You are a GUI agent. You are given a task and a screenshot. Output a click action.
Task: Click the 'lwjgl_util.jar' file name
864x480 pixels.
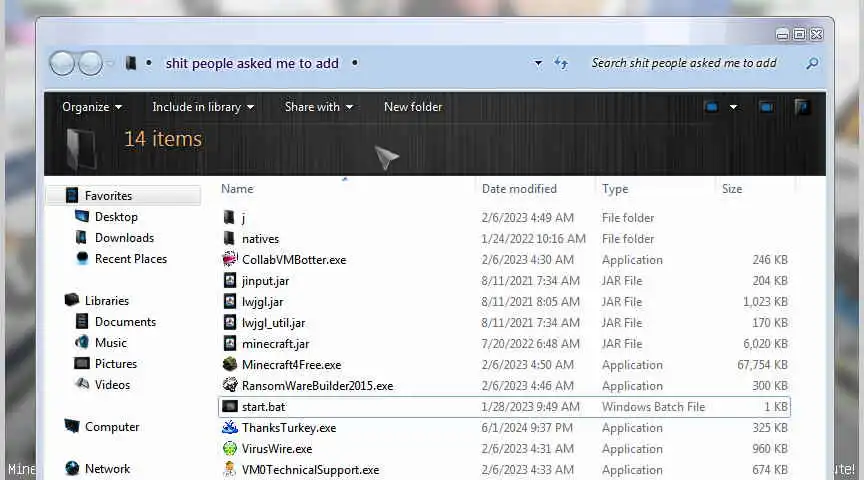pyautogui.click(x=273, y=323)
